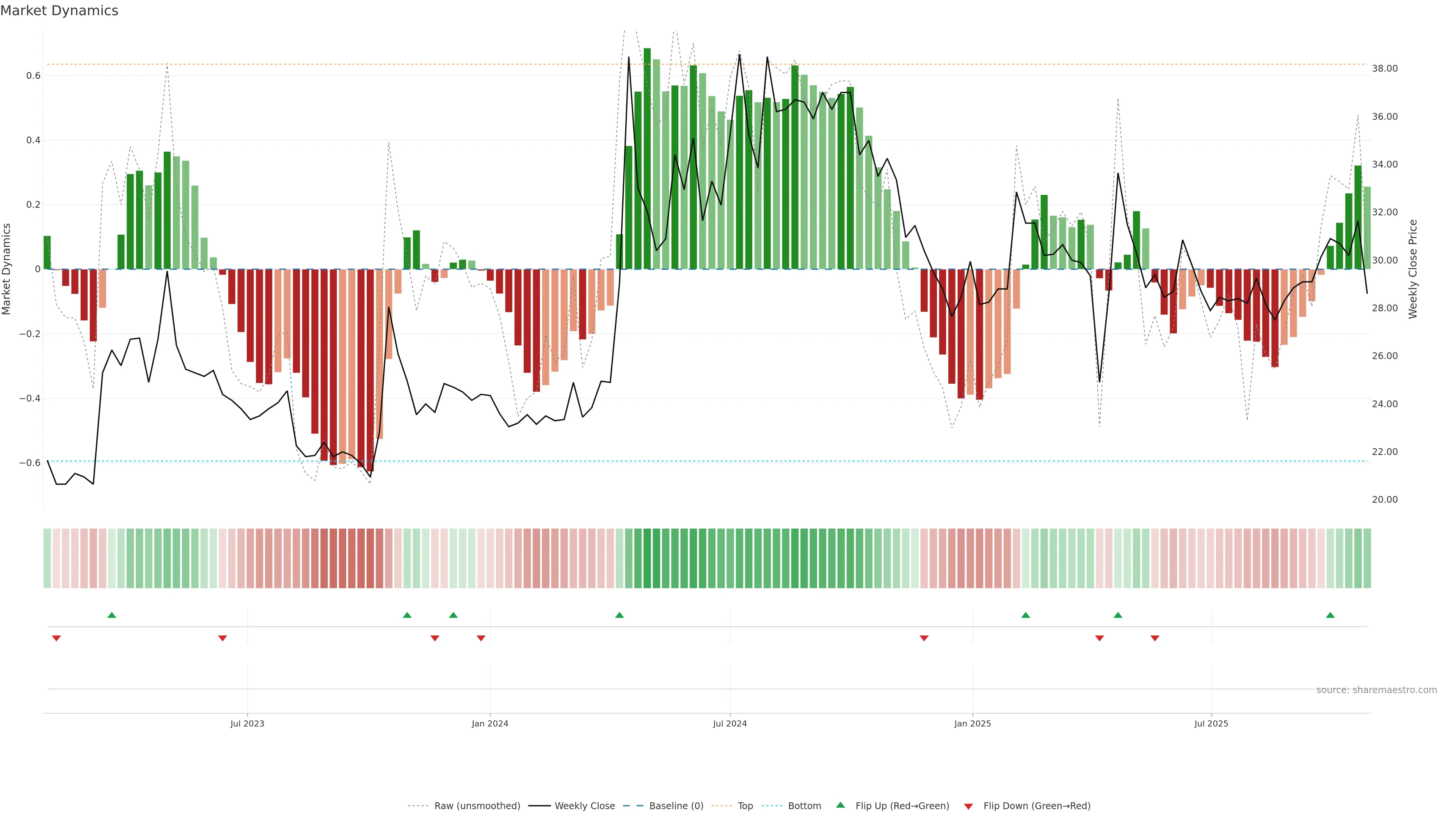The height and width of the screenshot is (819, 1456).
Task: Click the Top legend label
Action: (745, 806)
